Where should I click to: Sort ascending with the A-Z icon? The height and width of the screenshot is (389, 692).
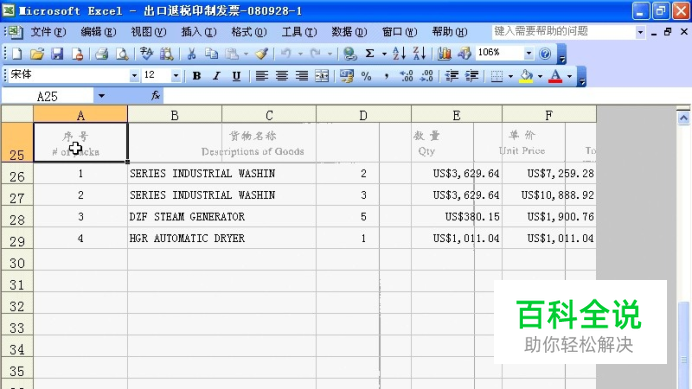399,54
